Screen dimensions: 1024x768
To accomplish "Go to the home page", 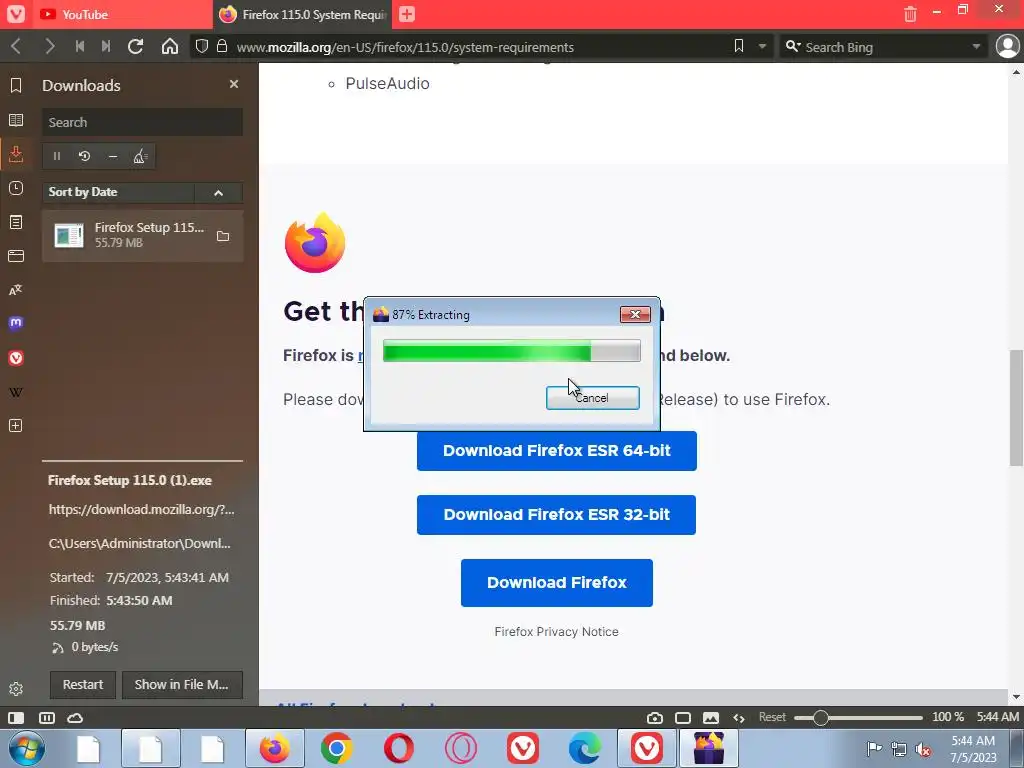I will point(170,46).
